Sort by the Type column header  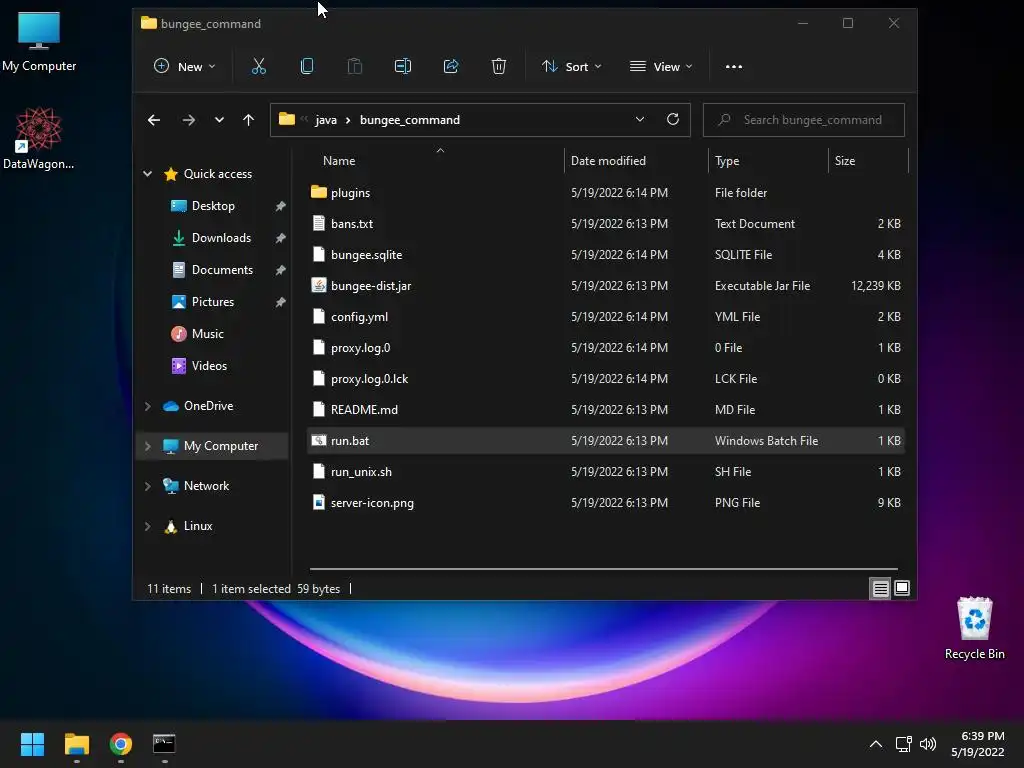point(727,161)
